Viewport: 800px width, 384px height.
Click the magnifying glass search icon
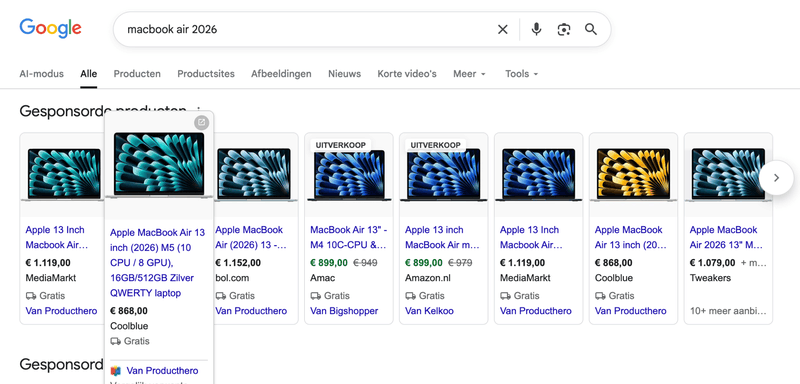591,30
